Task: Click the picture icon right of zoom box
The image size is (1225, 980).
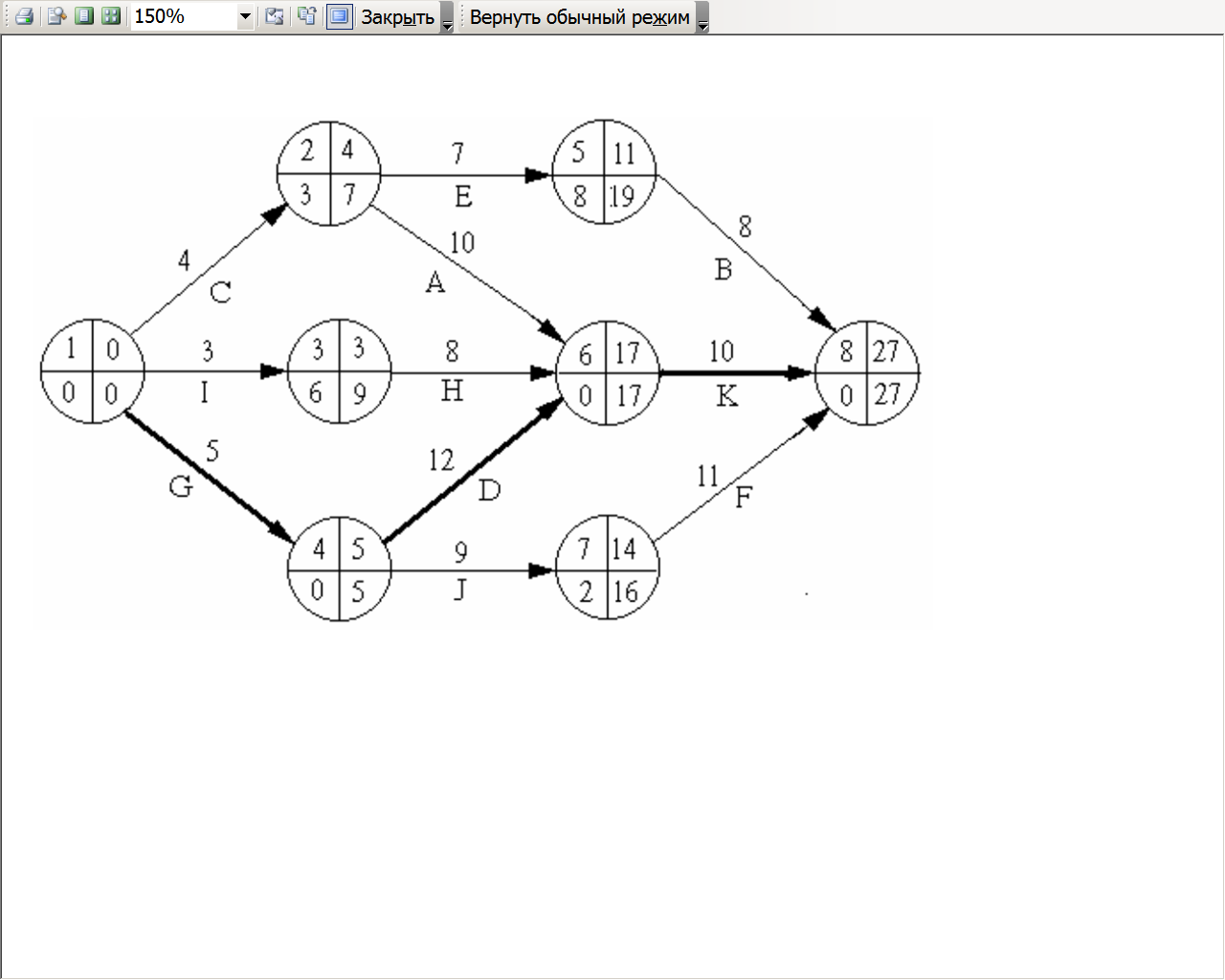Action: click(x=275, y=16)
